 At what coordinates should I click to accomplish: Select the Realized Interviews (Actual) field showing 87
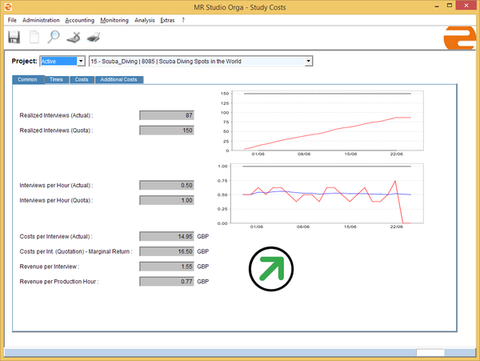tap(167, 115)
